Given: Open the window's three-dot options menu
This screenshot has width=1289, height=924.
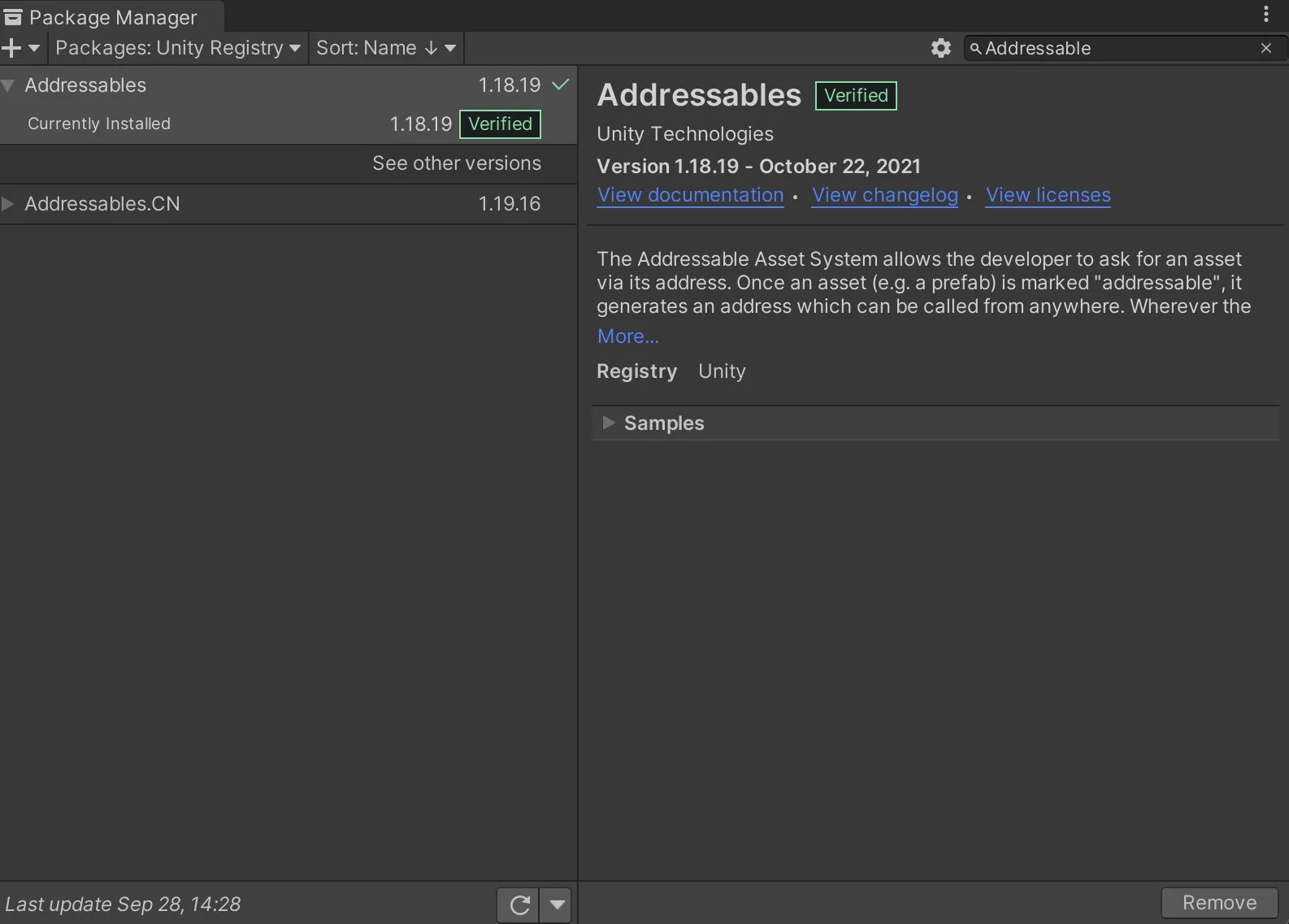Looking at the screenshot, I should (x=1265, y=14).
